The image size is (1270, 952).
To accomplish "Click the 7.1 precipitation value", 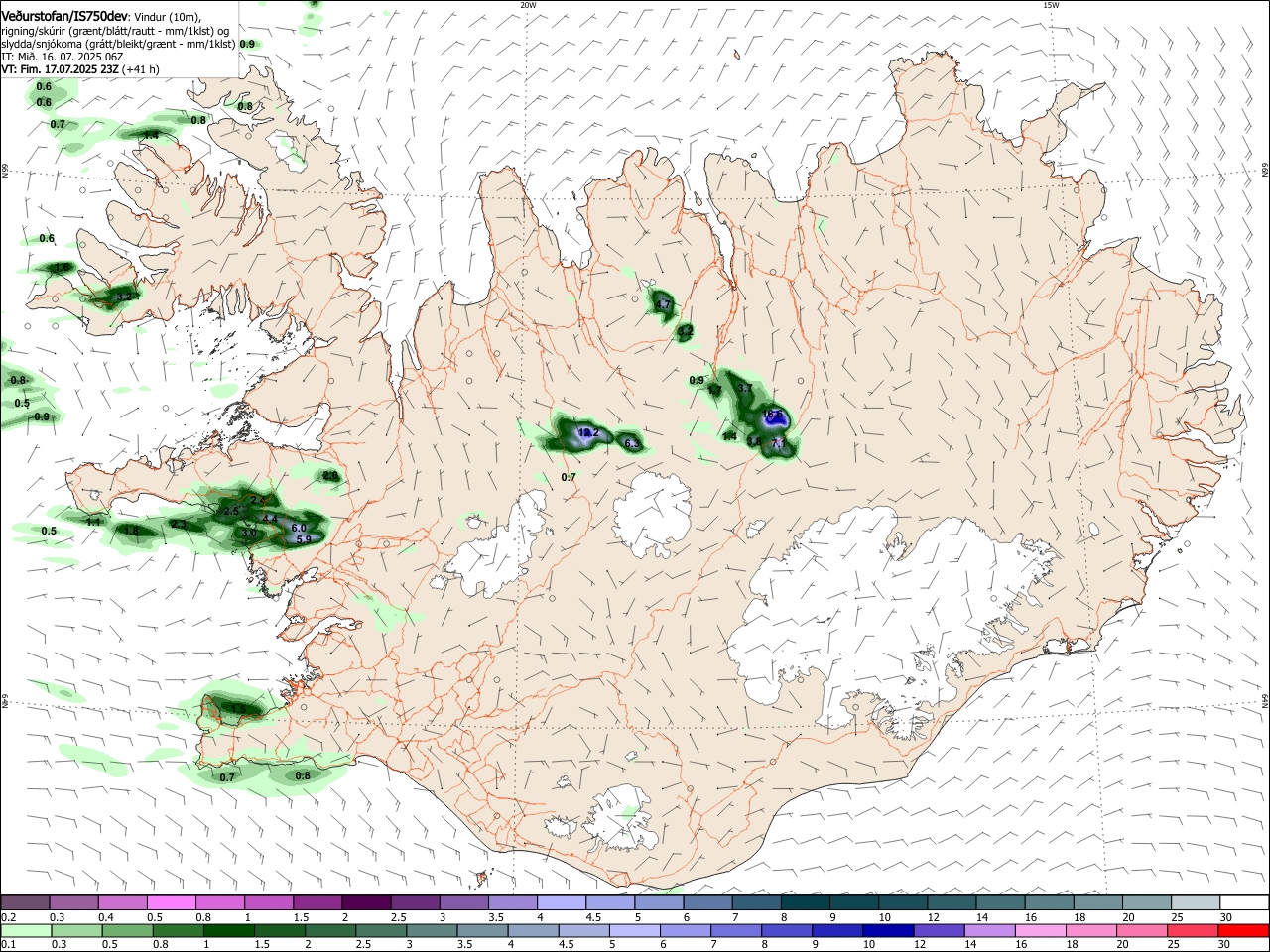I will pyautogui.click(x=779, y=443).
